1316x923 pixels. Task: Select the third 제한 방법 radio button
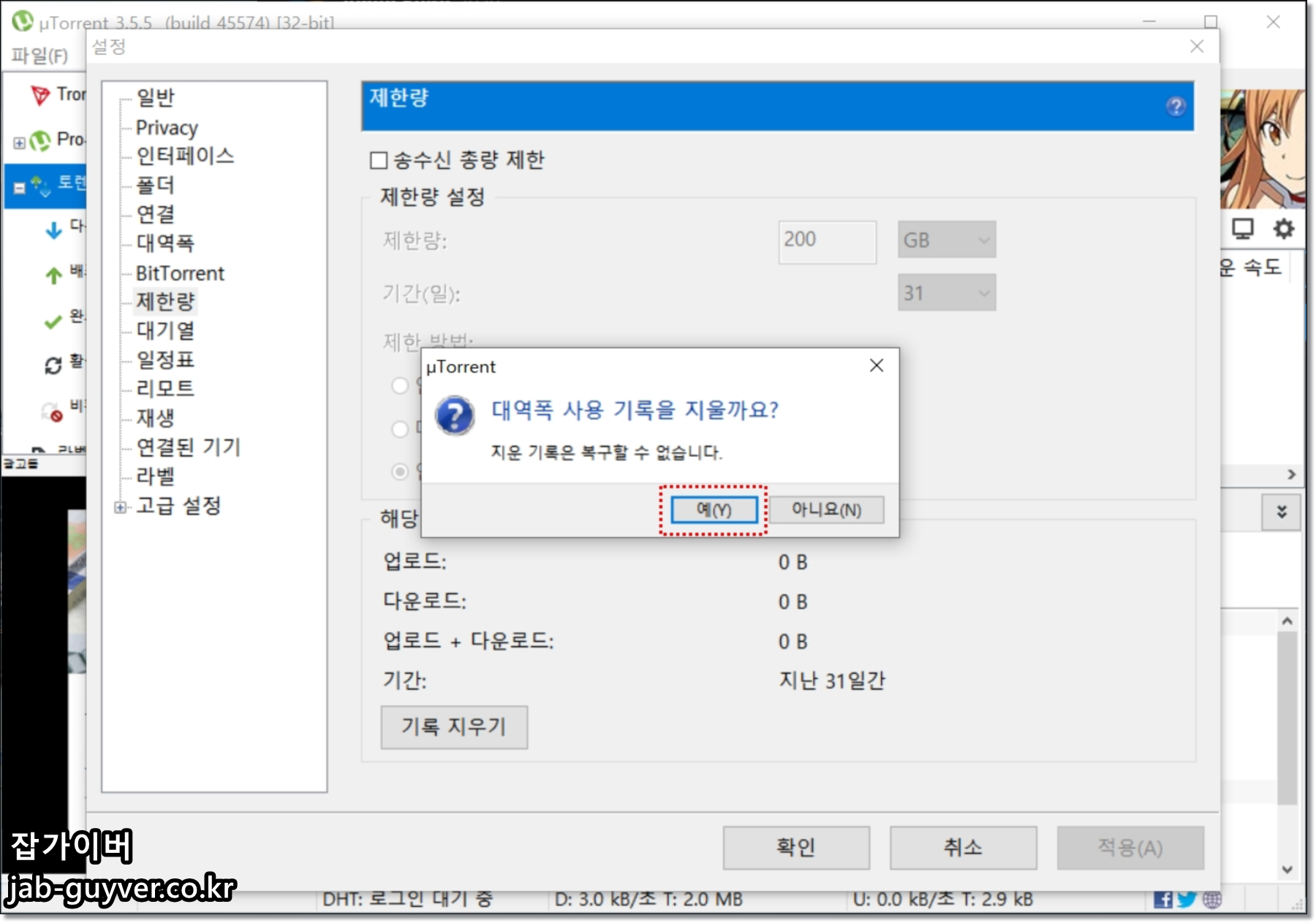click(400, 471)
